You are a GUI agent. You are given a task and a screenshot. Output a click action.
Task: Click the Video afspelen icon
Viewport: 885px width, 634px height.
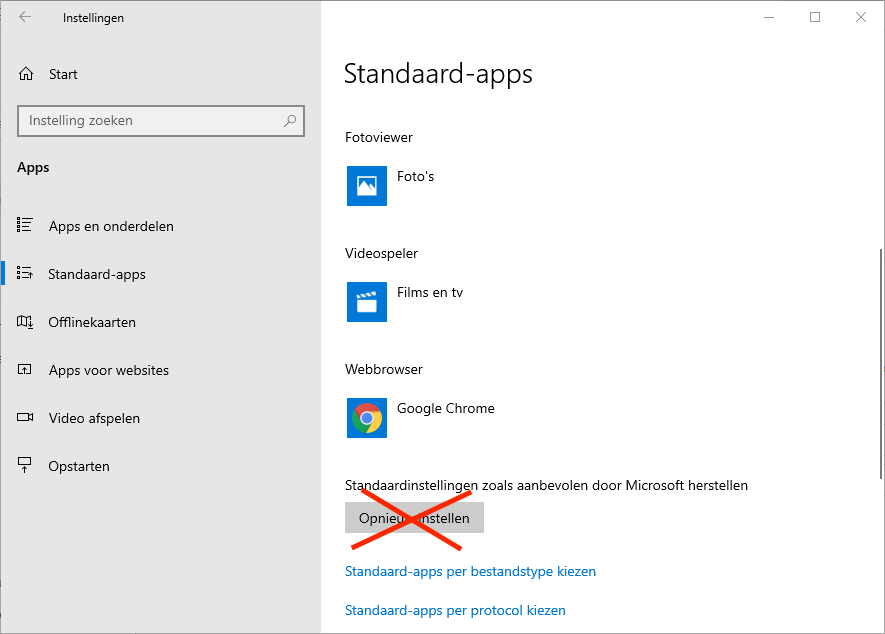coord(26,418)
